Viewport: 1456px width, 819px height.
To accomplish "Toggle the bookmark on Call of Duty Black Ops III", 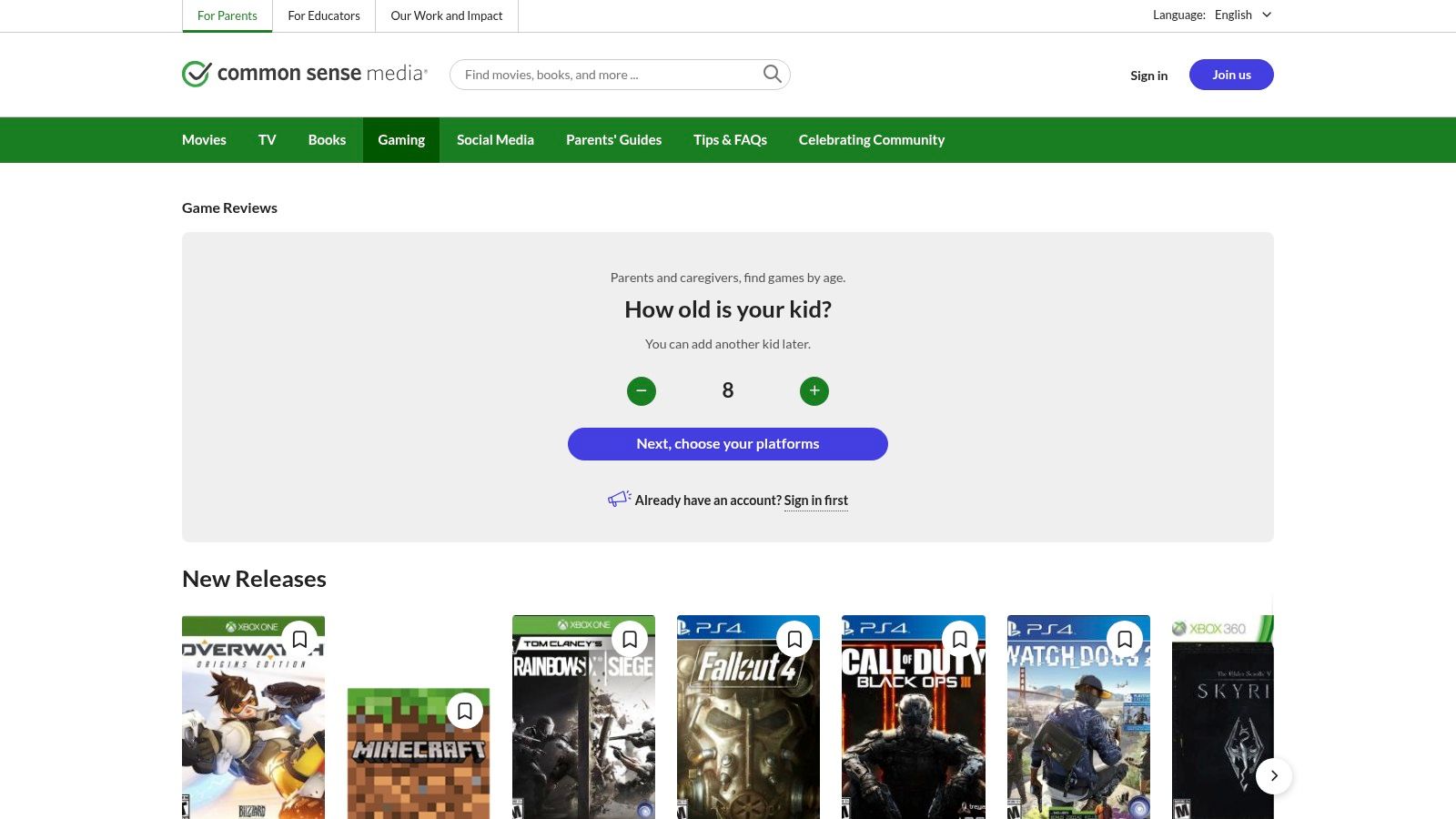I will pos(960,639).
